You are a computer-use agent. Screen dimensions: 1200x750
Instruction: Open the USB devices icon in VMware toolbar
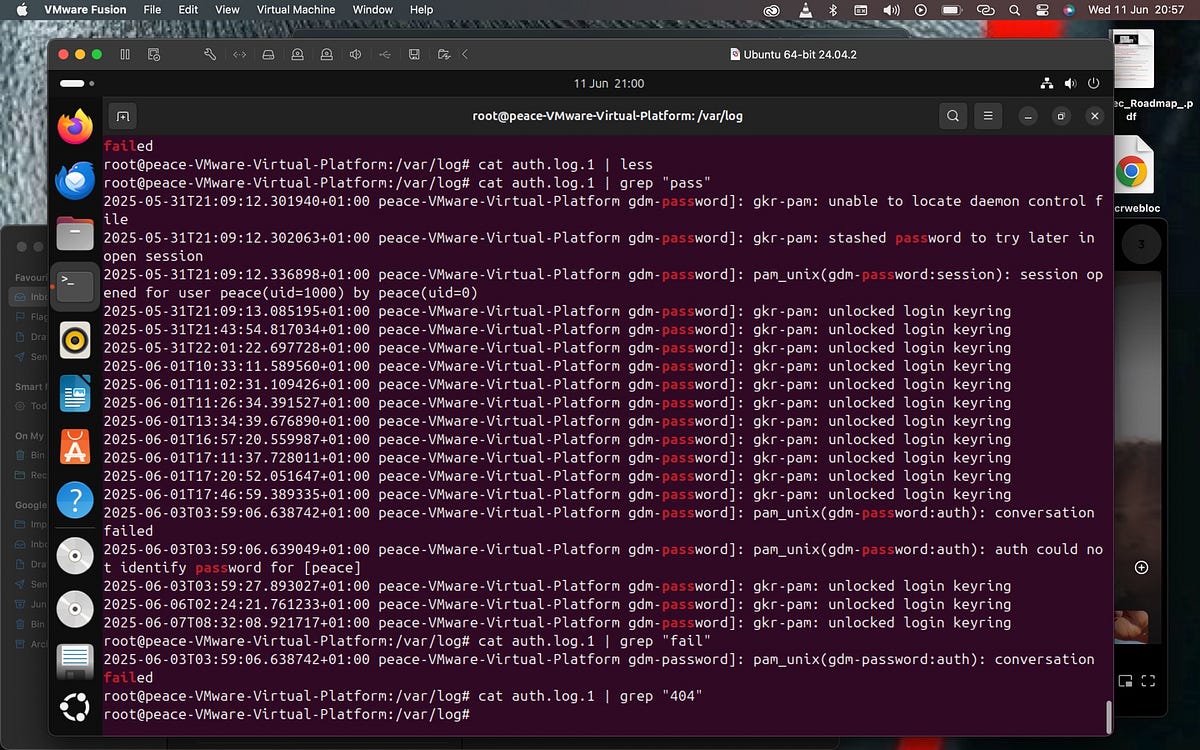coord(384,55)
